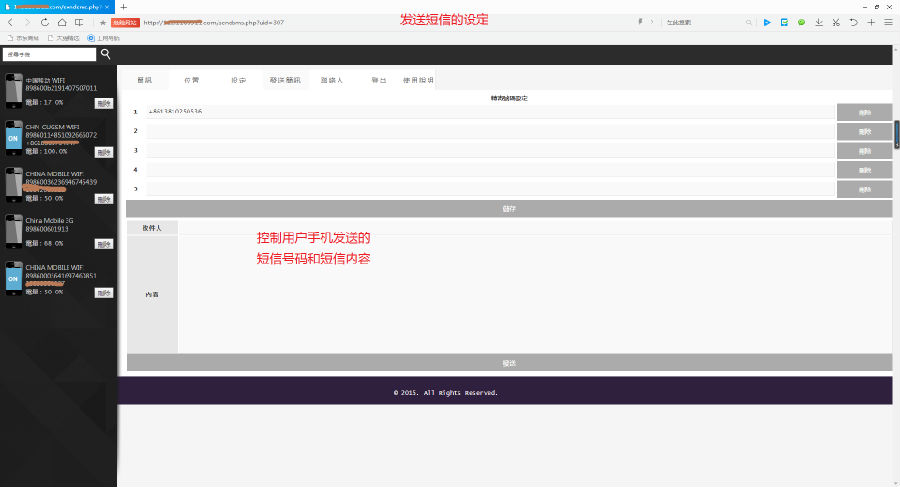Click the message content text area
This screenshot has height=487, width=900.
pyautogui.click(x=535, y=294)
